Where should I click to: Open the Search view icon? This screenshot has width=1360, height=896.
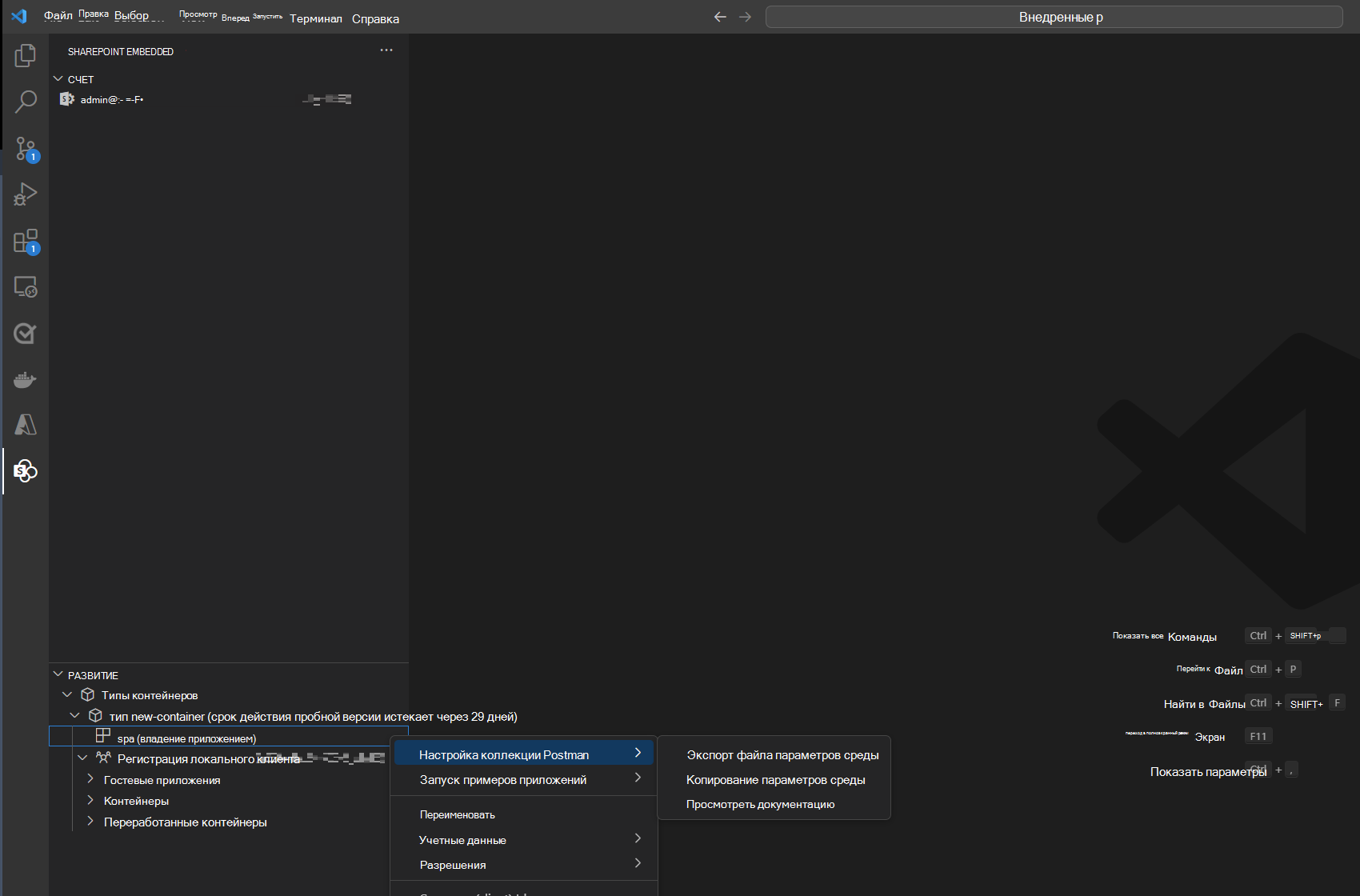(x=26, y=102)
